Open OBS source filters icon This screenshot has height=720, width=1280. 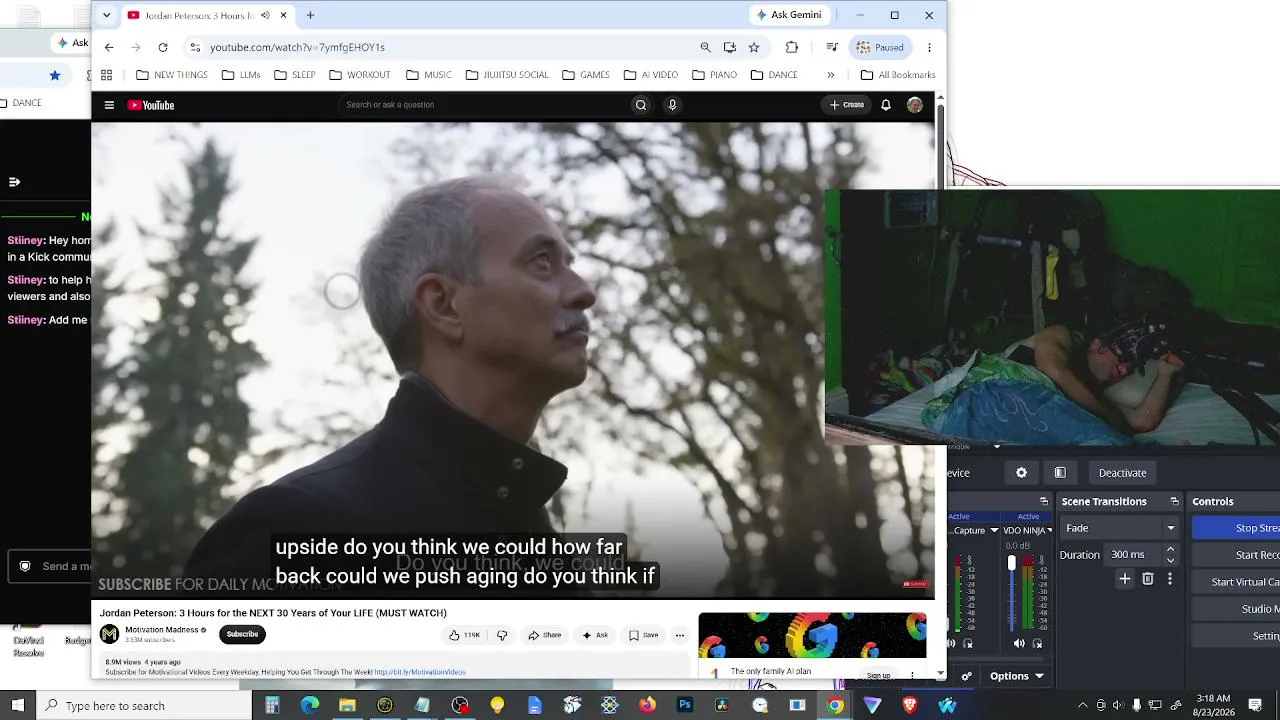(x=1060, y=473)
